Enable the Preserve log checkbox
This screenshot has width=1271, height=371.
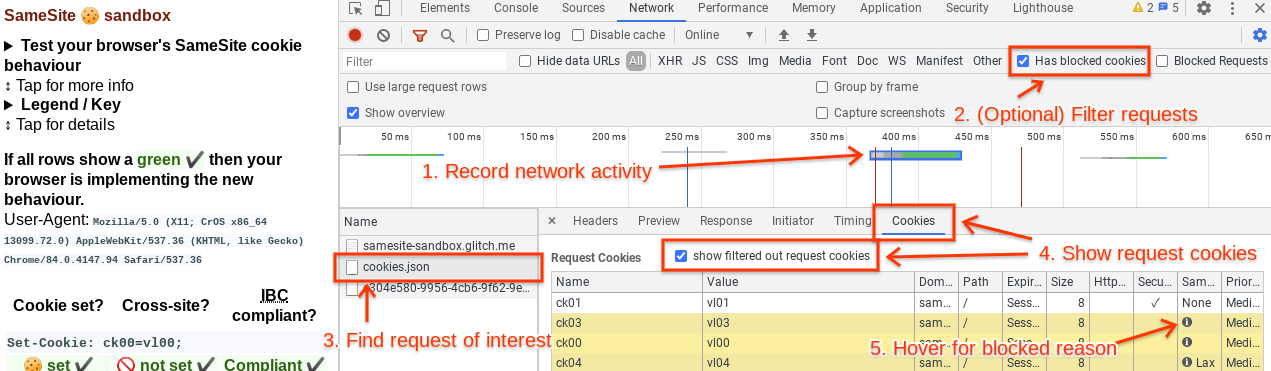(483, 35)
